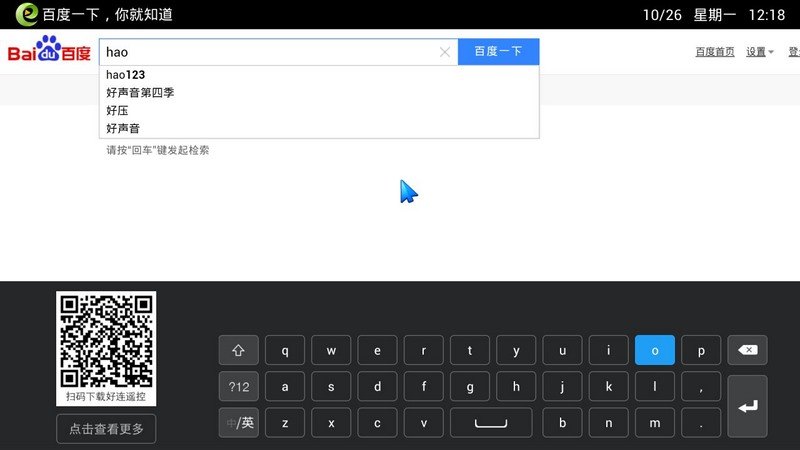This screenshot has width=800, height=450.
Task: Tap the y key
Action: tap(516, 350)
